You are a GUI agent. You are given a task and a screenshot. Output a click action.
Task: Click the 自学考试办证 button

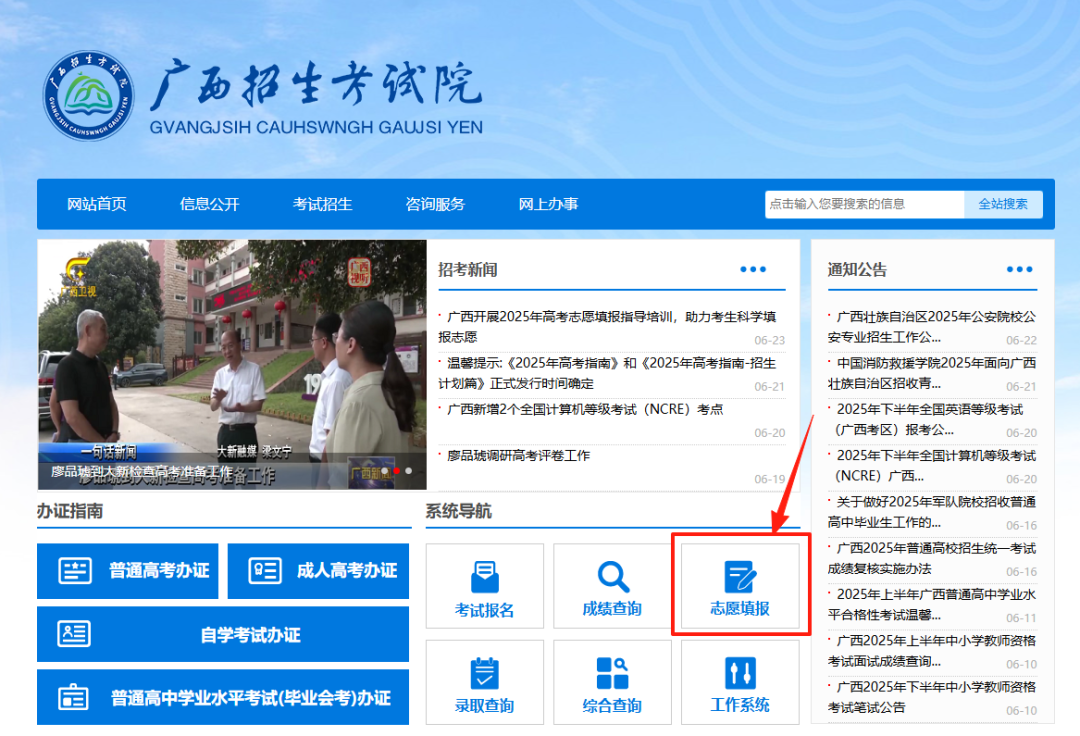pyautogui.click(x=223, y=635)
